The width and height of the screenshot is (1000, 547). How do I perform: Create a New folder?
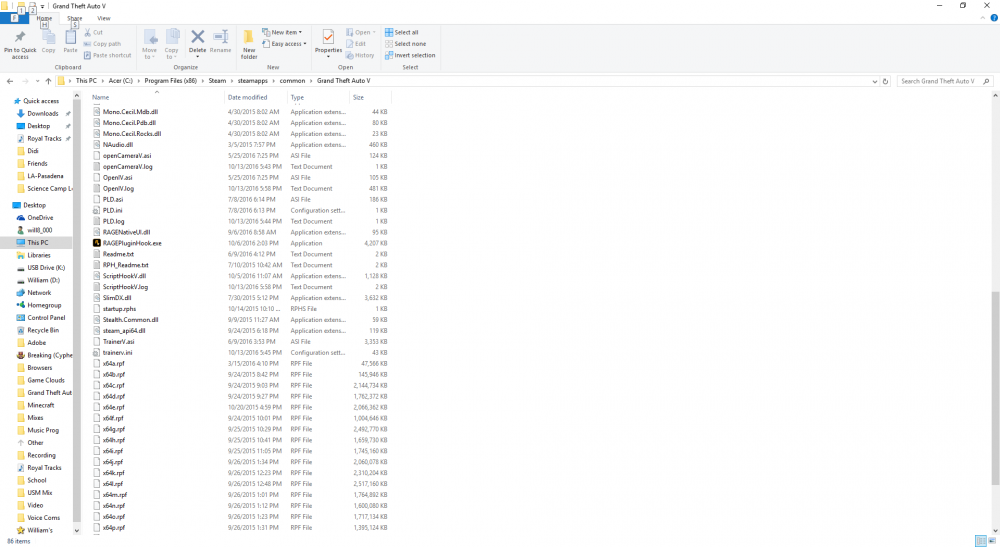tap(249, 44)
